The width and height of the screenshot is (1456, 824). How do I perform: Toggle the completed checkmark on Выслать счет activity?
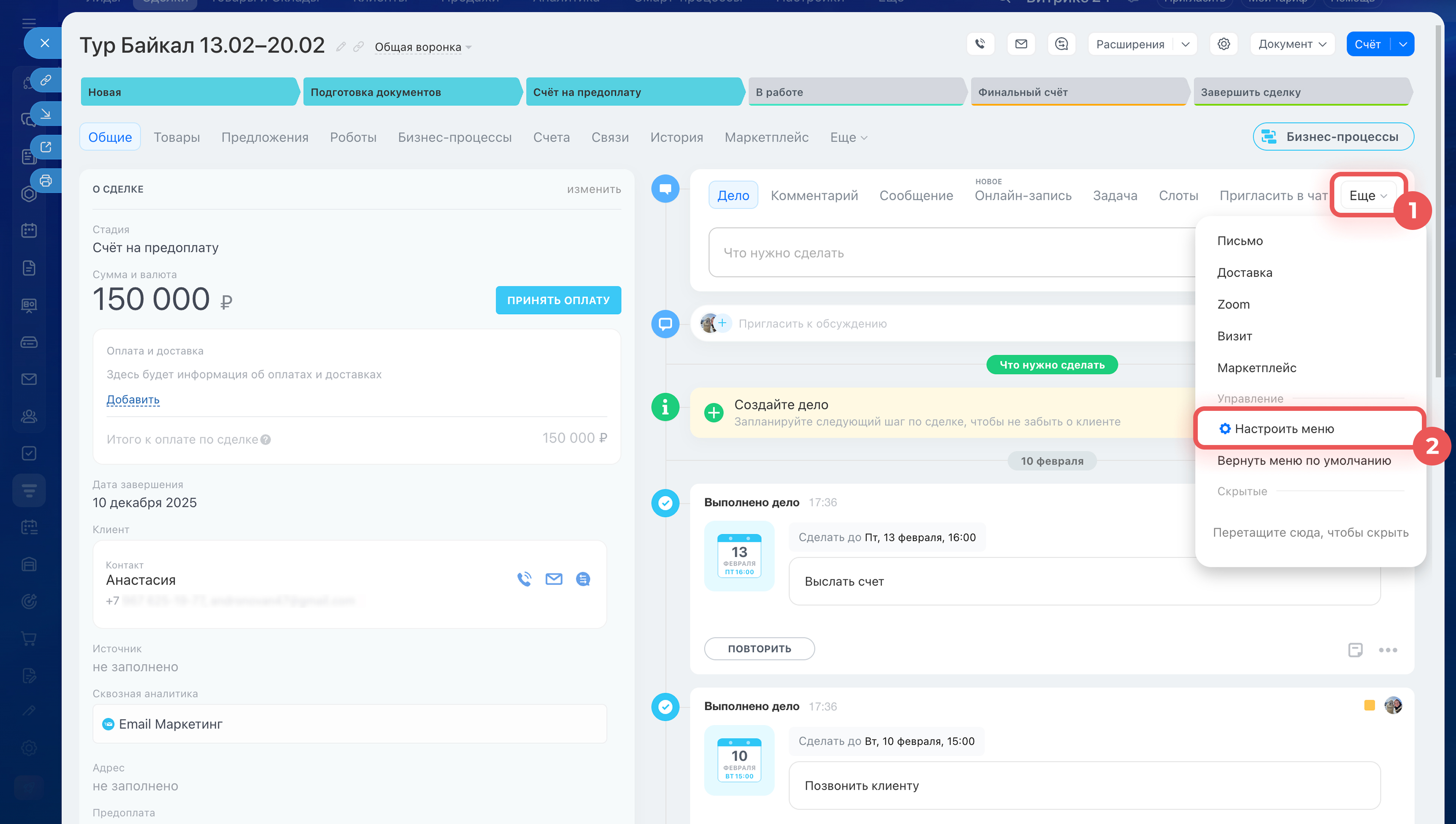tap(665, 503)
